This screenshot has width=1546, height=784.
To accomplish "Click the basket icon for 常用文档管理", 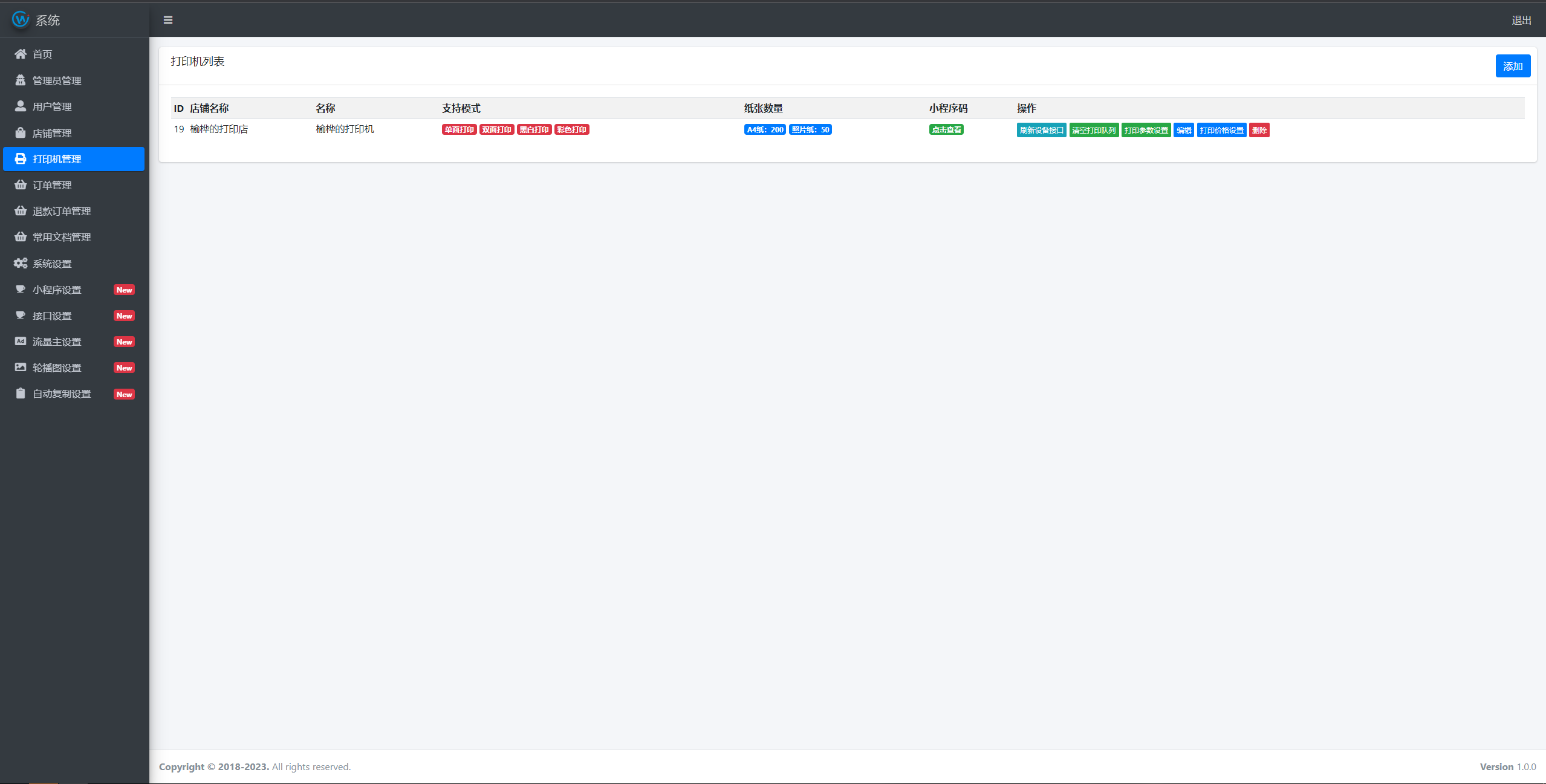I will click(21, 236).
